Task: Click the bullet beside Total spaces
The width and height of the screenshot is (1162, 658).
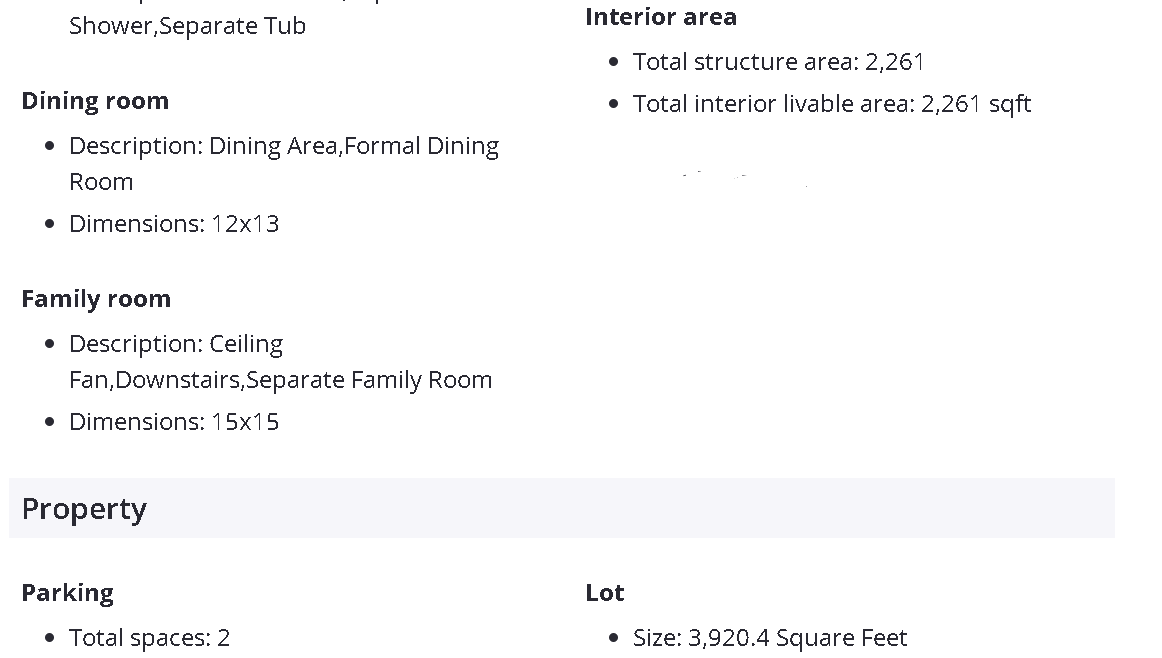Action: click(x=50, y=638)
